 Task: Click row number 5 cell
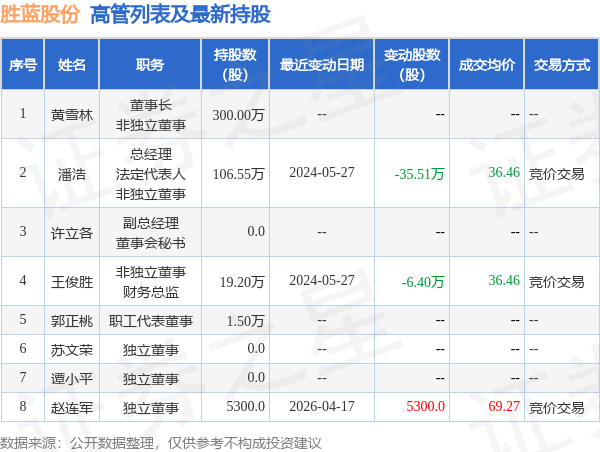tap(23, 319)
